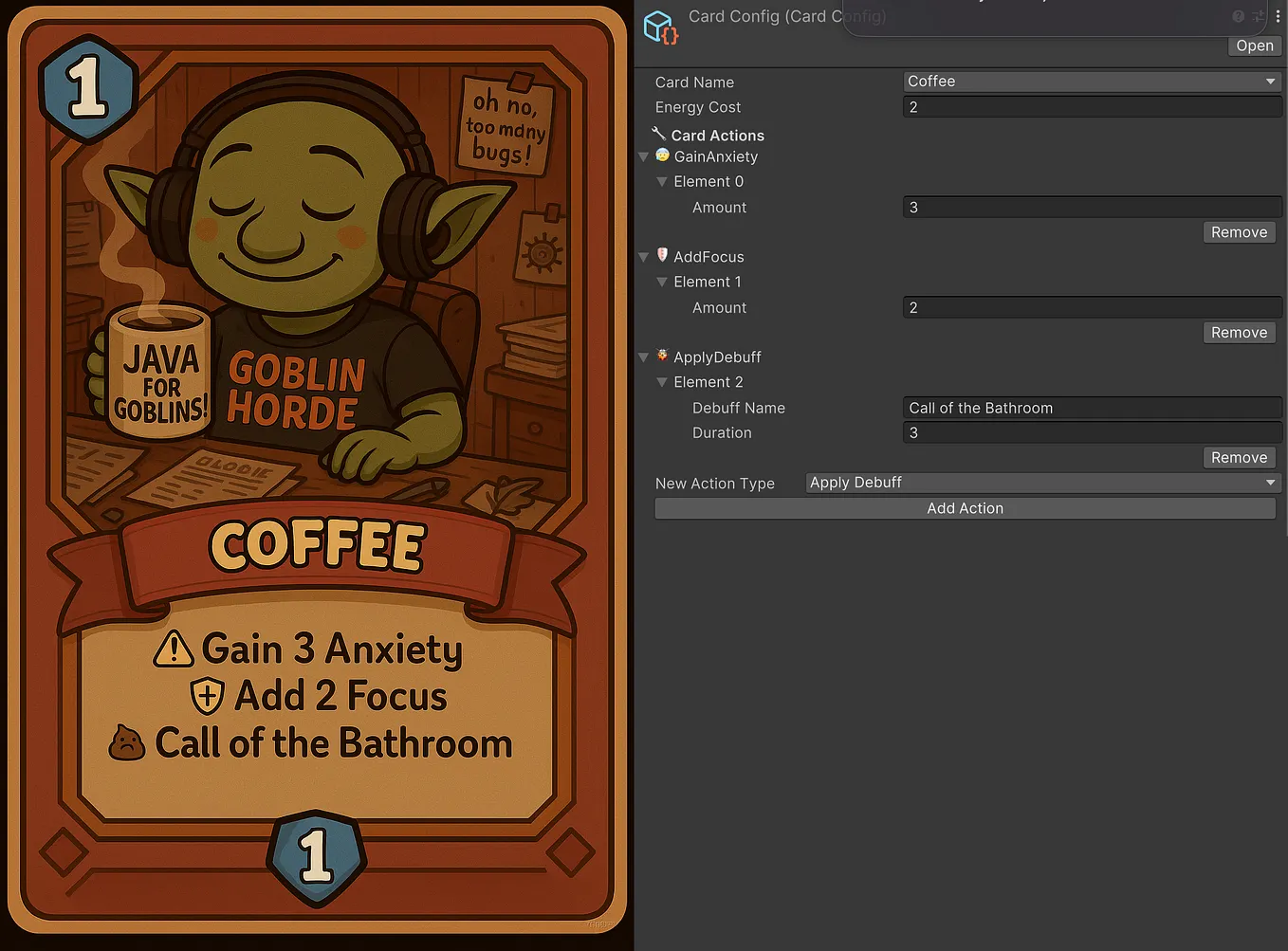Collapse the GainAnxiety foldout
The height and width of the screenshot is (951, 1288).
[644, 156]
